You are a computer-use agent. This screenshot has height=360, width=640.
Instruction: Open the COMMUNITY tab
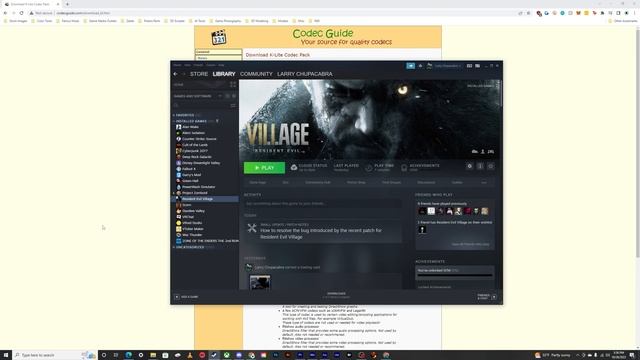pos(256,74)
